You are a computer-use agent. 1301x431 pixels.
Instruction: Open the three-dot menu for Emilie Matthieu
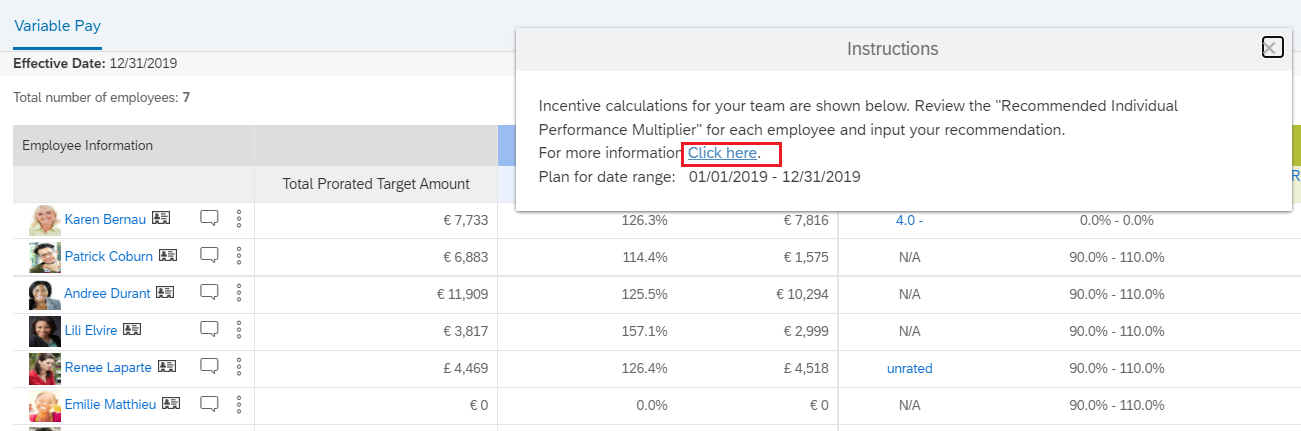click(238, 404)
